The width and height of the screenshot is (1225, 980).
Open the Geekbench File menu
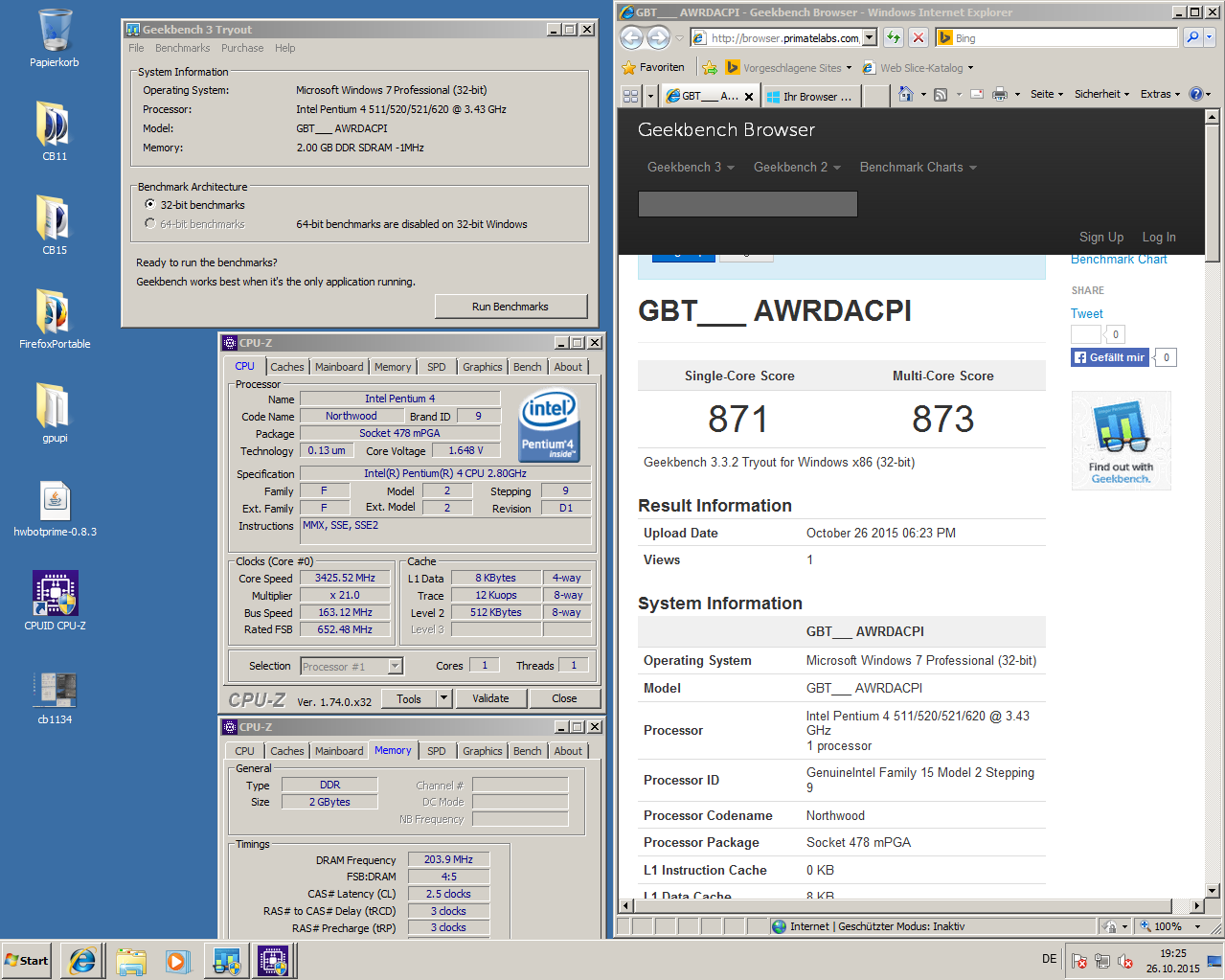(x=136, y=48)
